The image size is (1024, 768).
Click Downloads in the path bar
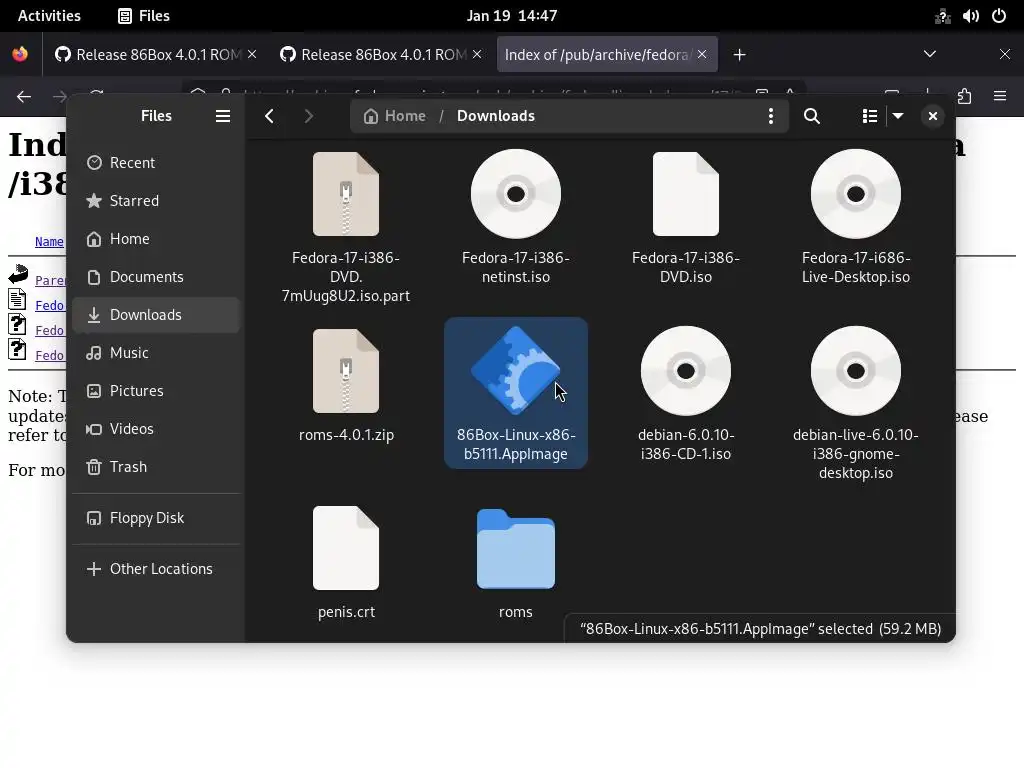[x=496, y=116]
